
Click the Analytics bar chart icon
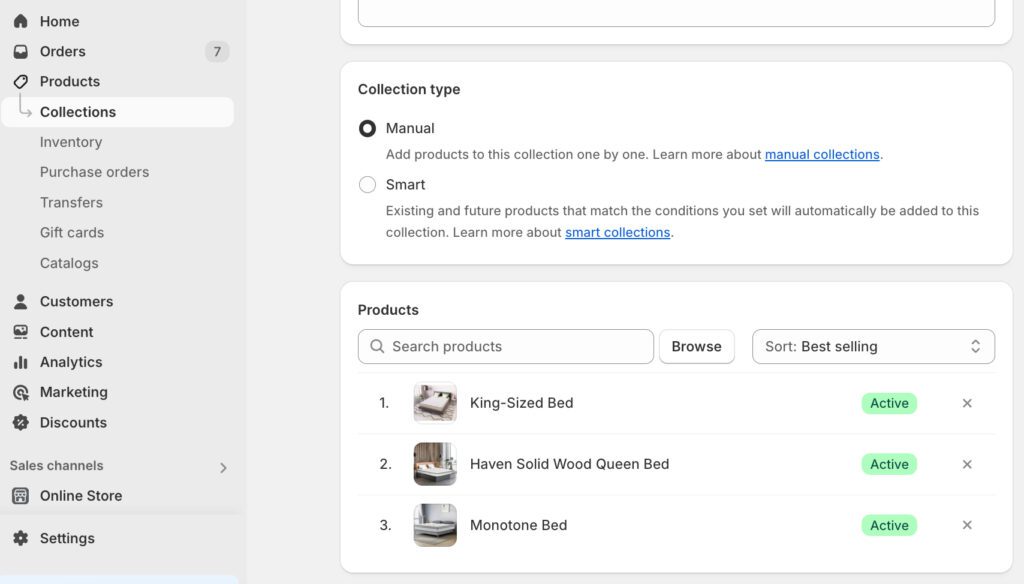(20, 362)
